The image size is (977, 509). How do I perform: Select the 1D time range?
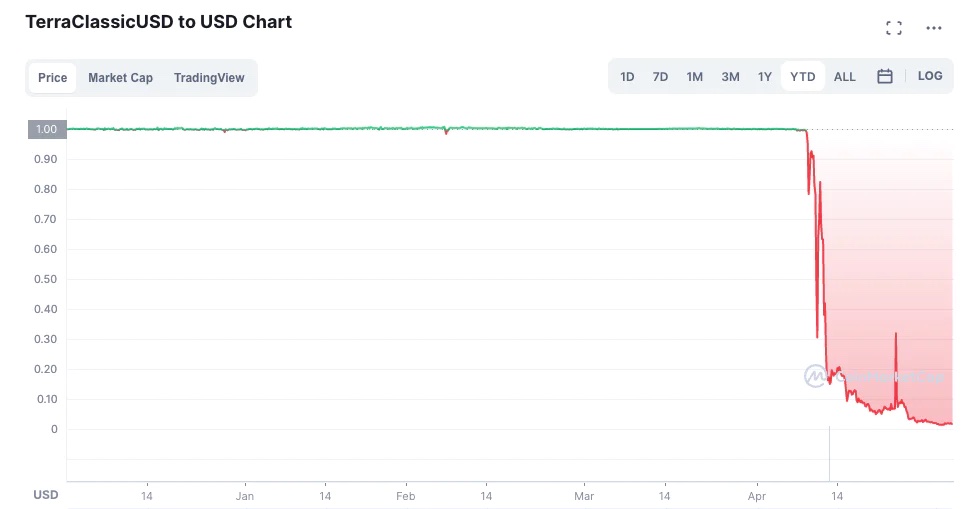[627, 76]
